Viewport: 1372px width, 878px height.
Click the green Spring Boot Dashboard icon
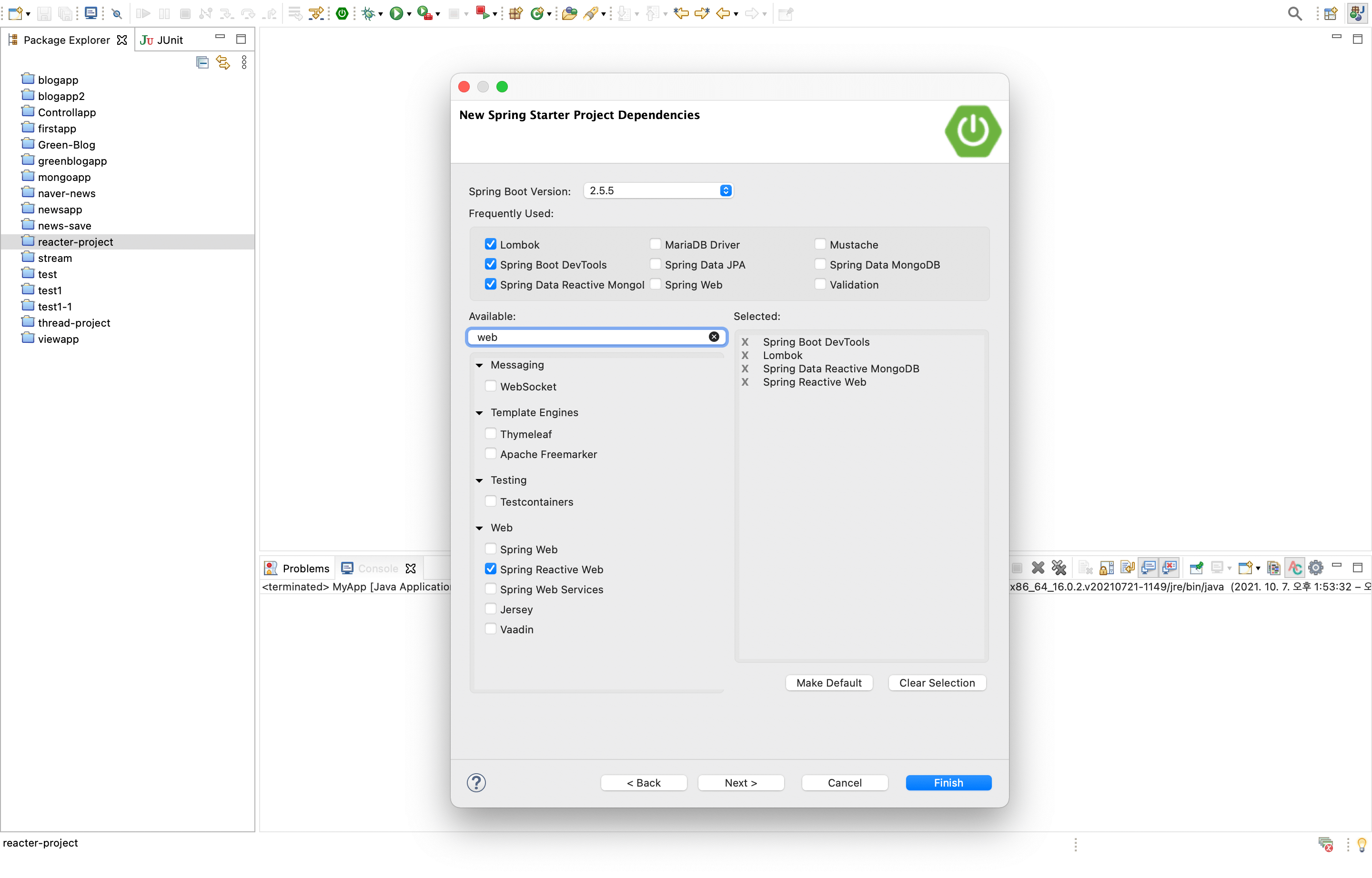tap(343, 13)
